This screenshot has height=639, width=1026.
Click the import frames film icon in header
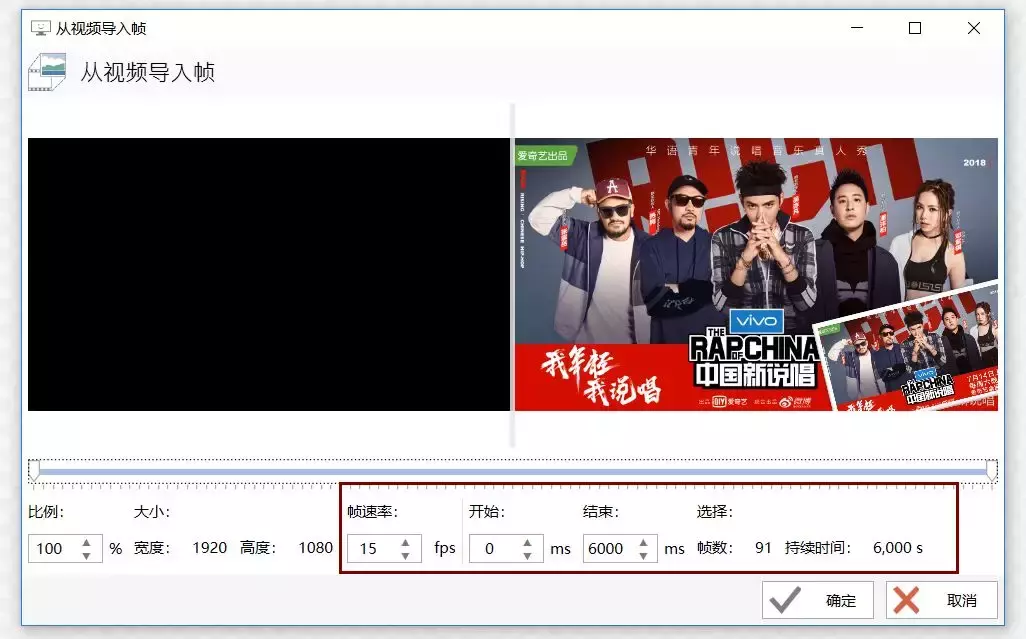[47, 72]
